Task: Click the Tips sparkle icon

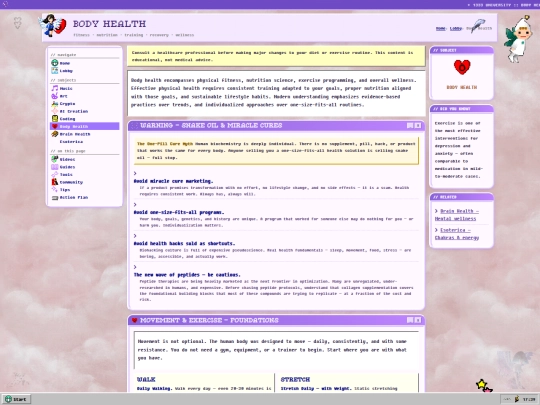Action: click(55, 189)
